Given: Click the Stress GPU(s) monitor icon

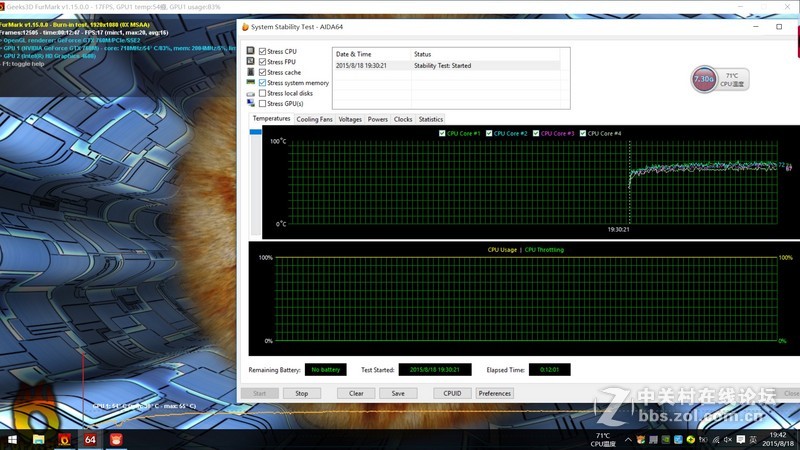Looking at the screenshot, I should (250, 103).
